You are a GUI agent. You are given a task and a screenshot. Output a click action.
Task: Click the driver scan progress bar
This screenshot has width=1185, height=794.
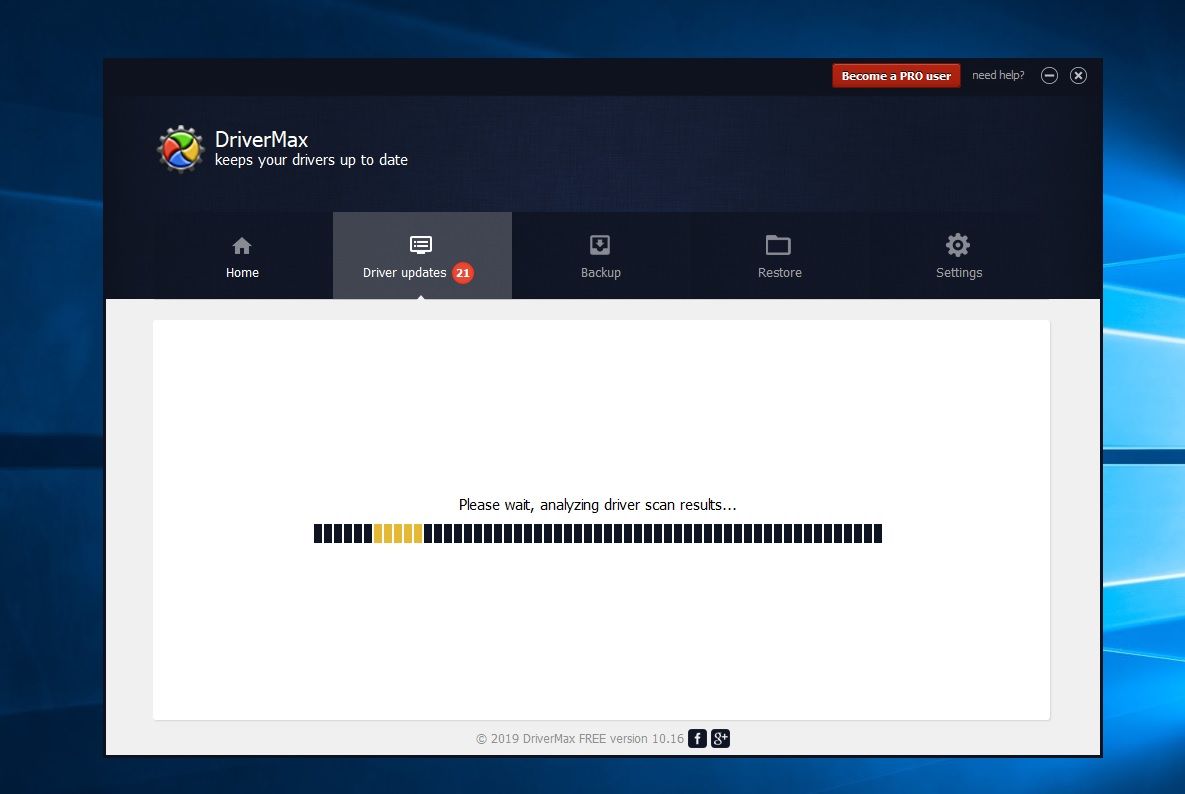click(597, 533)
